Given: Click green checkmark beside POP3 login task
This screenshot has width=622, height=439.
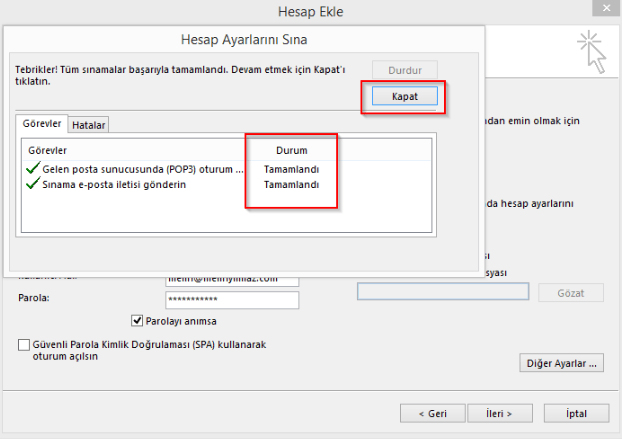Looking at the screenshot, I should 33,169.
